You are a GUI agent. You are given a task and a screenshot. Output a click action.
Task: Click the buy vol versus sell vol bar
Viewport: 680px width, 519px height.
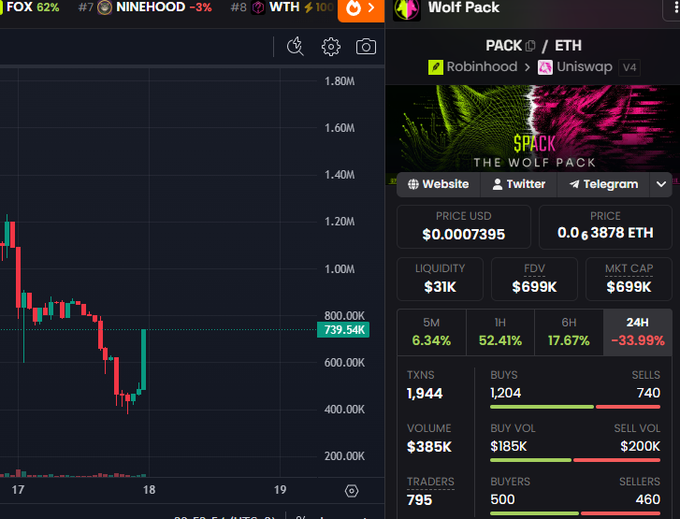coord(575,460)
